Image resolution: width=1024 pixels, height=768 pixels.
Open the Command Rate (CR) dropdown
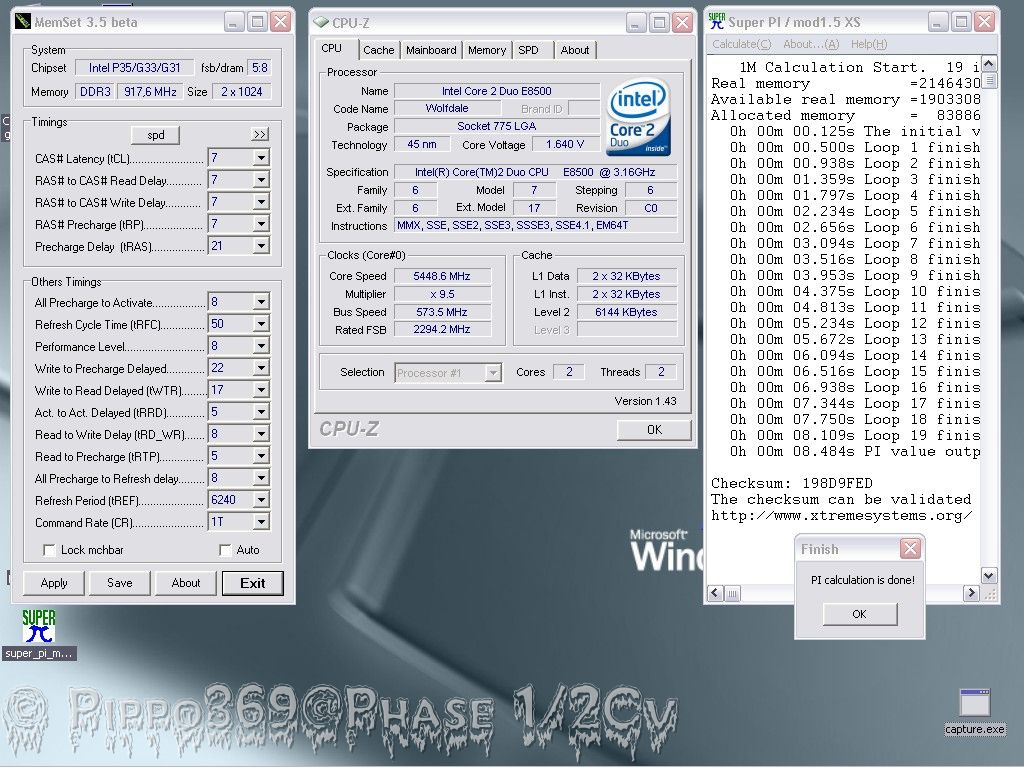[x=261, y=522]
